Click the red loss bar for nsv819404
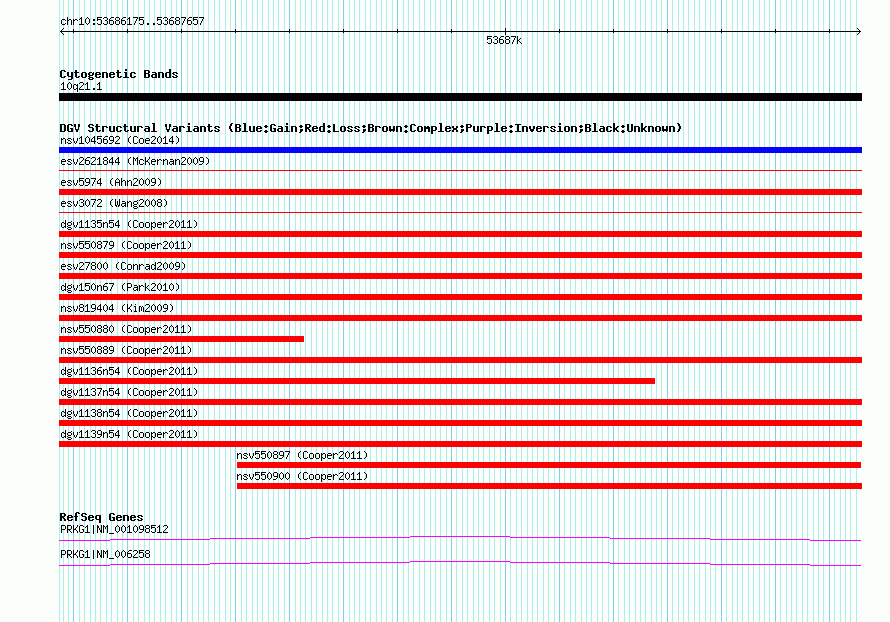The width and height of the screenshot is (890, 622). [x=460, y=318]
